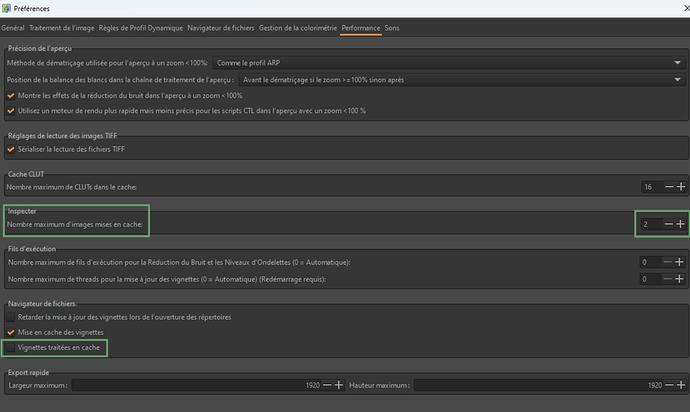Decrease Inspecter cached images count

click(667, 224)
